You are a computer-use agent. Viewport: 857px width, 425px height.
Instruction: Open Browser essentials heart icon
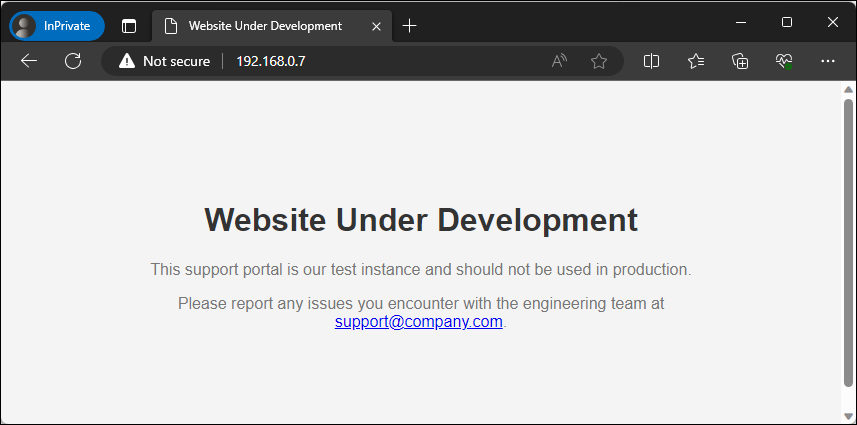pyautogui.click(x=784, y=61)
